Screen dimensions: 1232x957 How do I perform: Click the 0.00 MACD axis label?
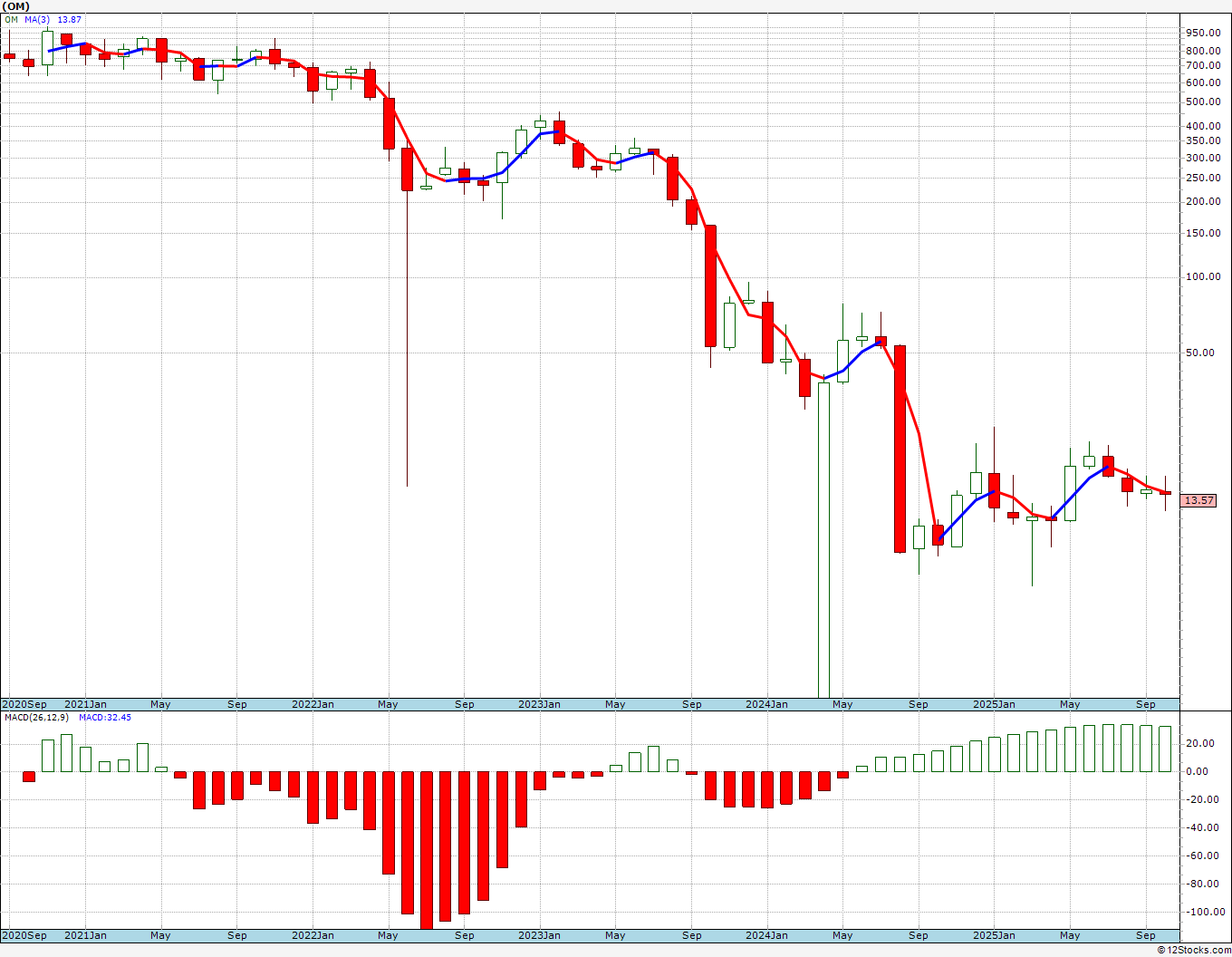[1199, 772]
